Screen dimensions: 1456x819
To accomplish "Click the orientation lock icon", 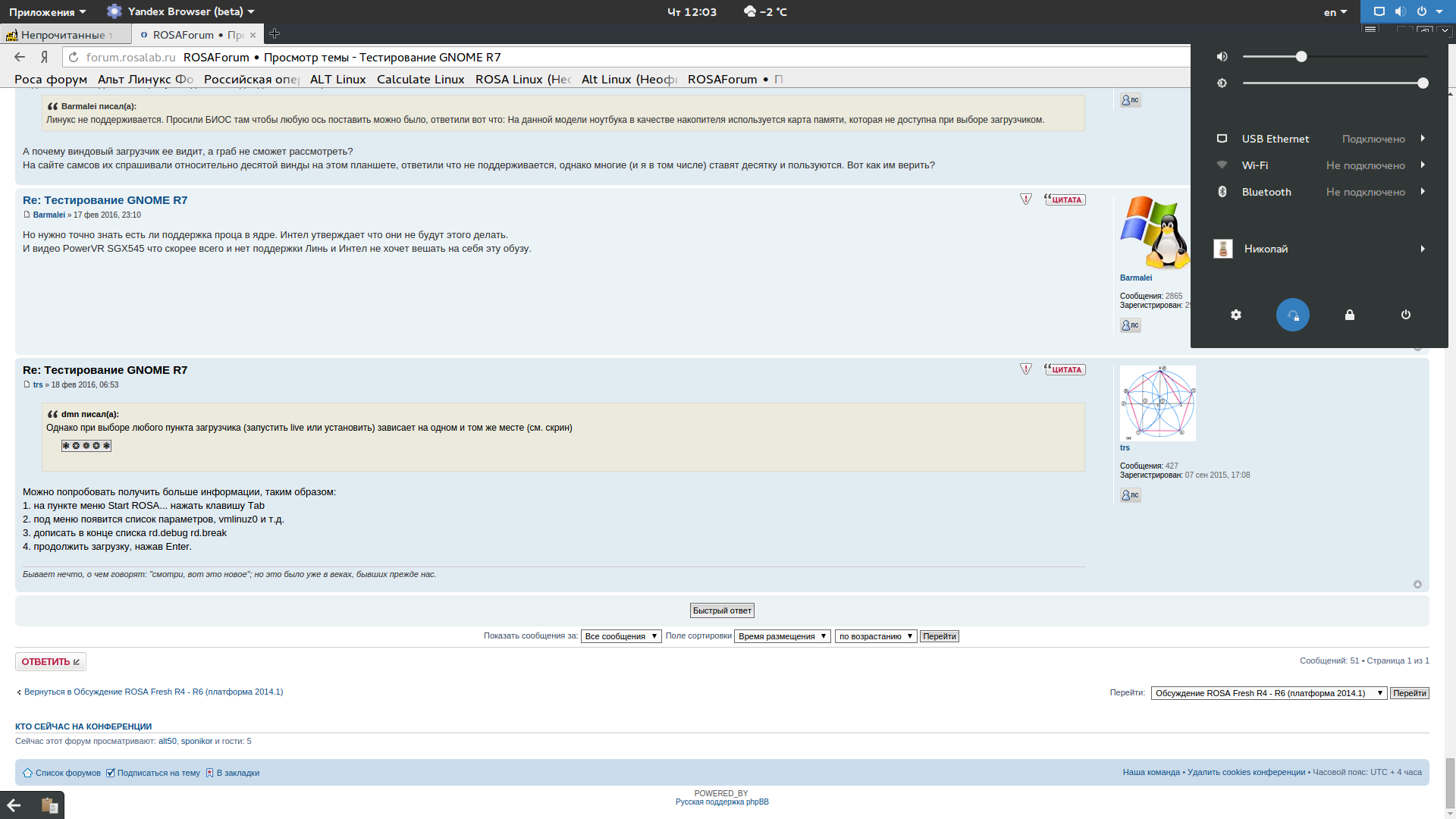I will 1292,315.
